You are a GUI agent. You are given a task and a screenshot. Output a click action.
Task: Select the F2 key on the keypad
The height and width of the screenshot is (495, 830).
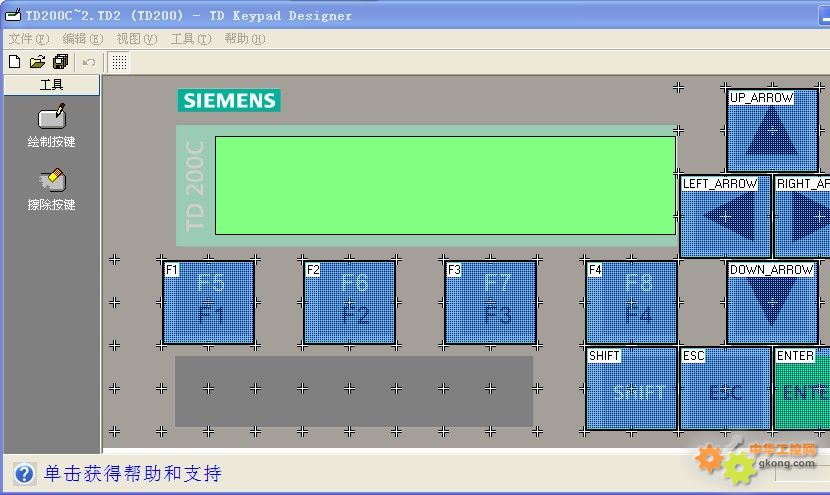tap(349, 303)
